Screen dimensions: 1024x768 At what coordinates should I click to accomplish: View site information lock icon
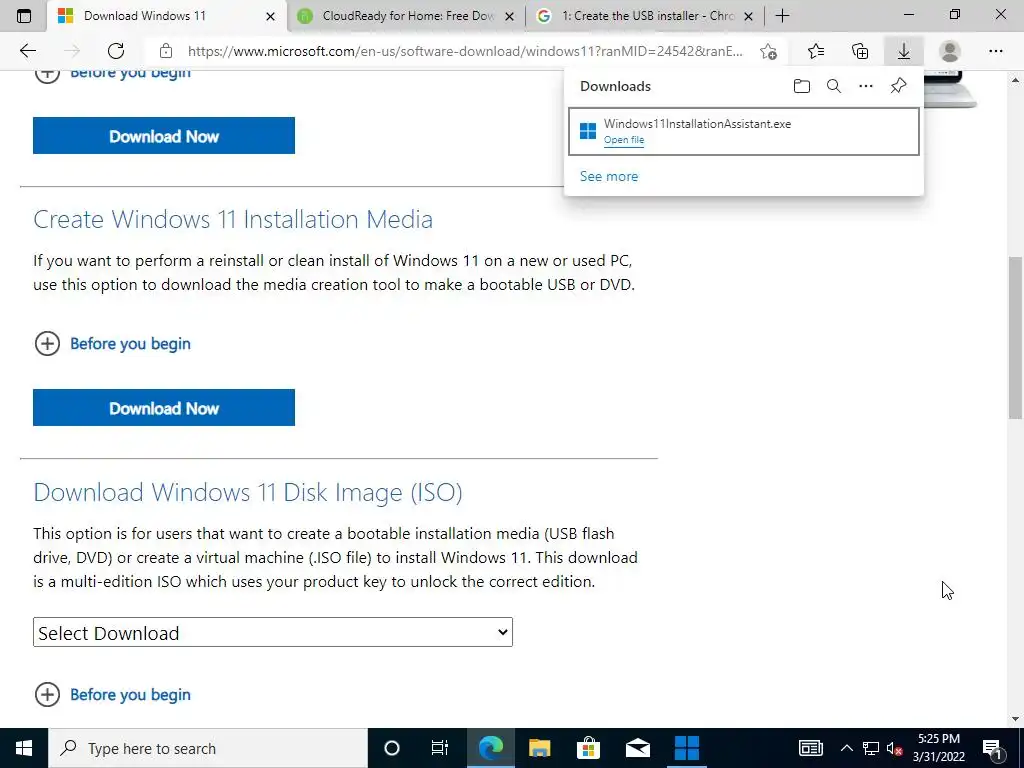(166, 51)
